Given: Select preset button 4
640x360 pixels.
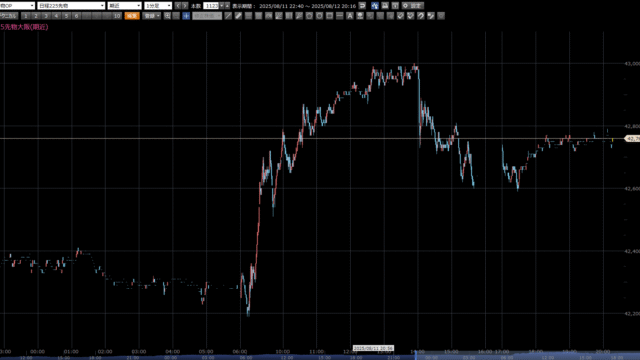Looking at the screenshot, I should [56, 16].
